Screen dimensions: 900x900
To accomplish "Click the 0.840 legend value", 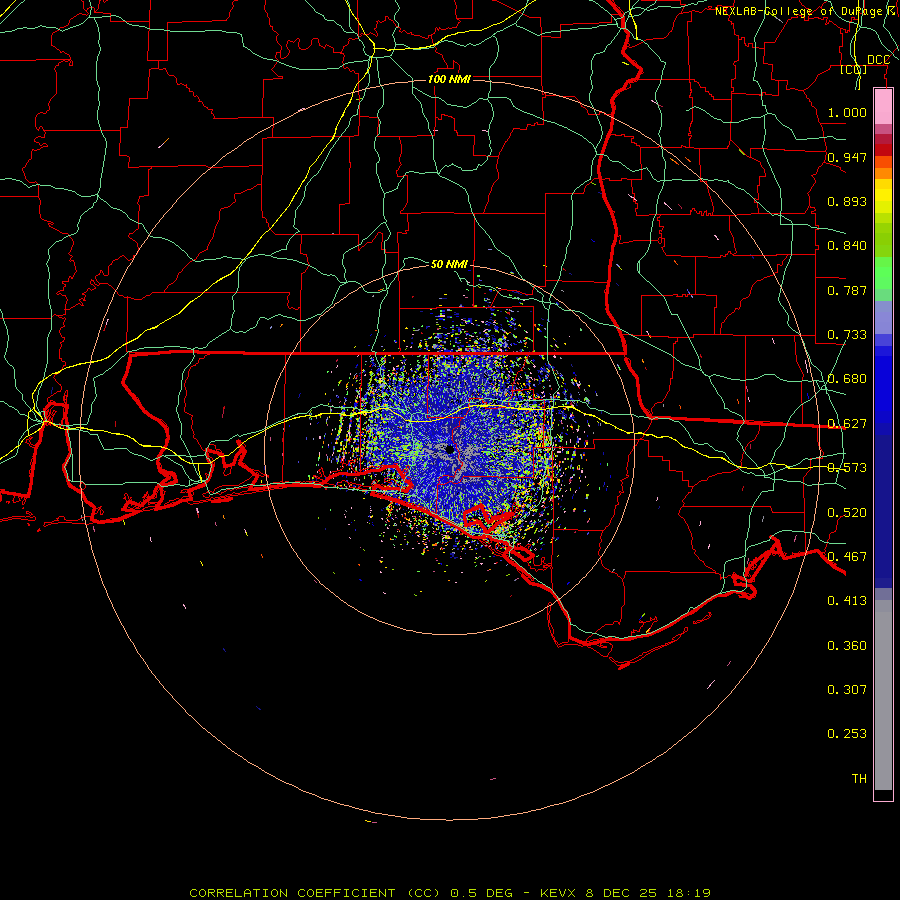I will click(x=847, y=246).
